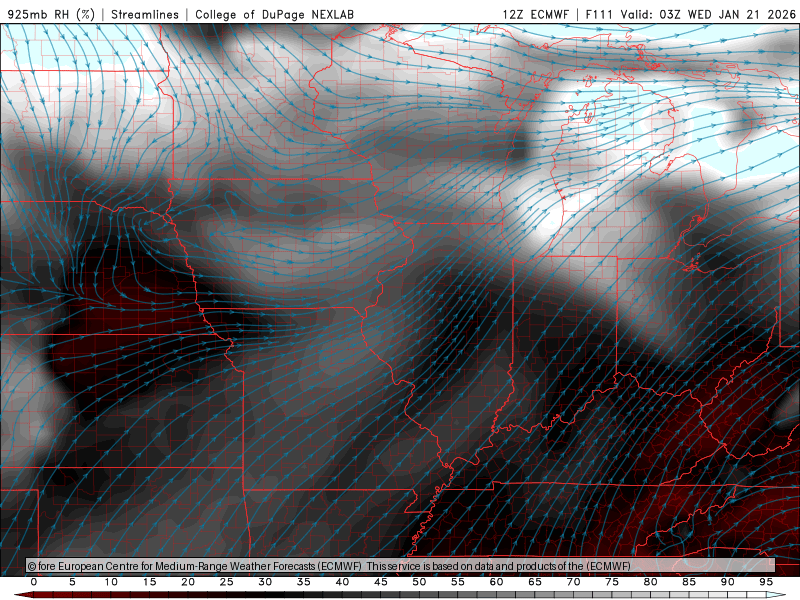
Task: Click the '10' color scale label
Action: tap(111, 582)
